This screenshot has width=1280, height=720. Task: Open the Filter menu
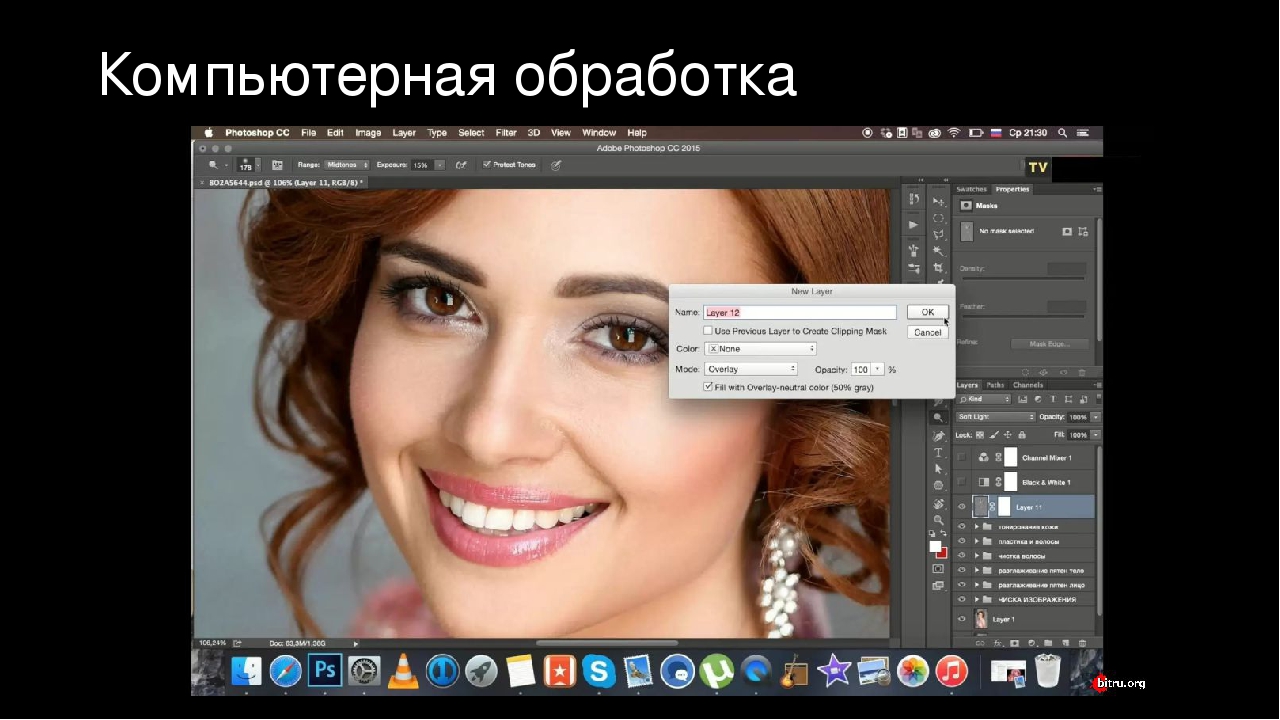(x=506, y=133)
